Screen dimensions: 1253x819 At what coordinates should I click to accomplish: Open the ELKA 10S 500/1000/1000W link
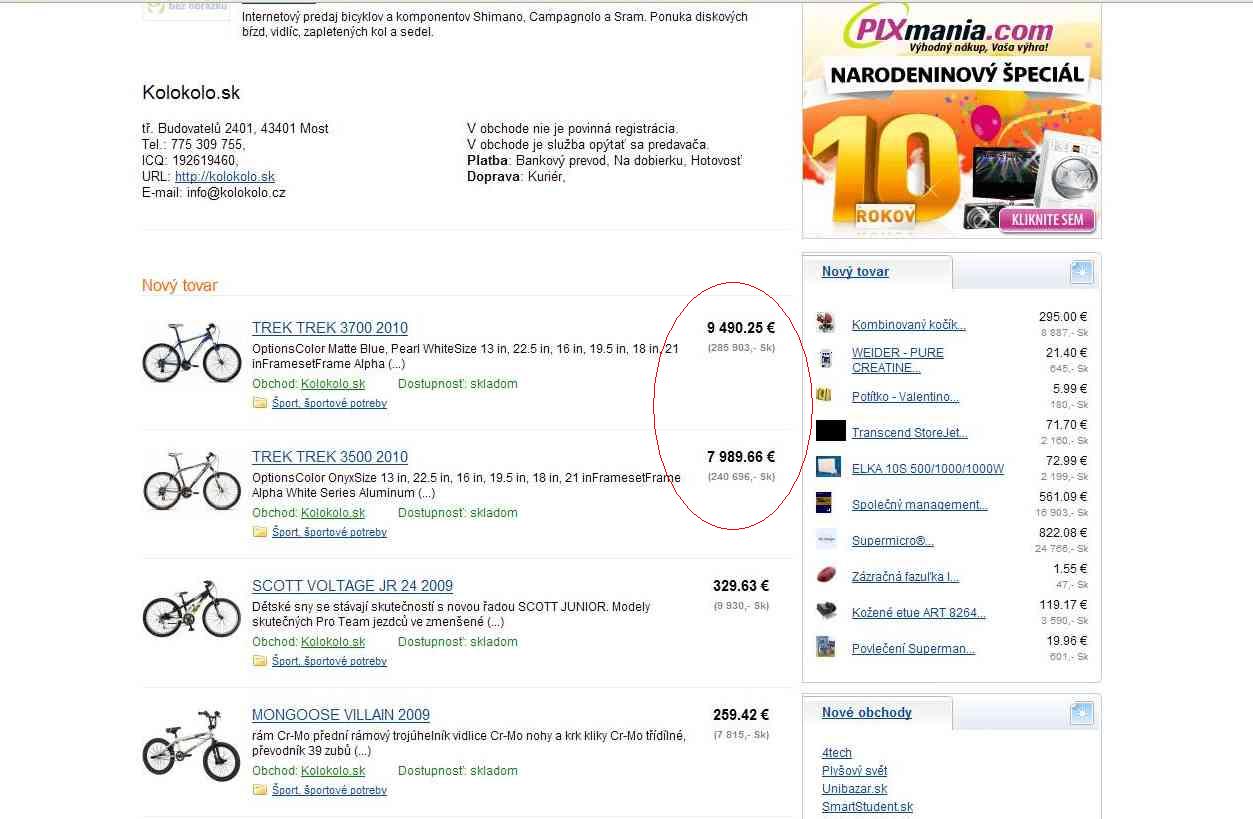pos(928,469)
